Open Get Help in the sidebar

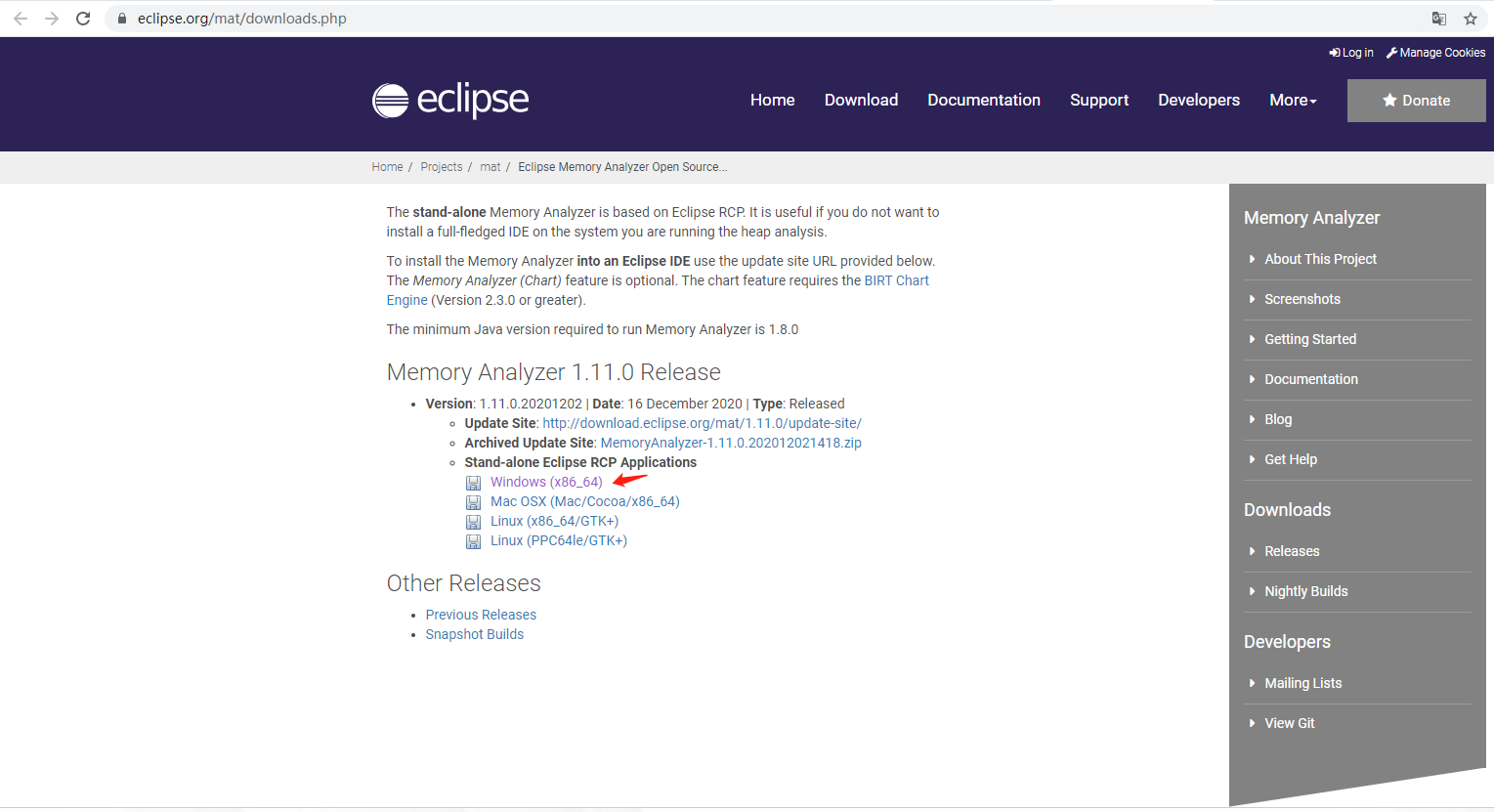[x=1291, y=459]
